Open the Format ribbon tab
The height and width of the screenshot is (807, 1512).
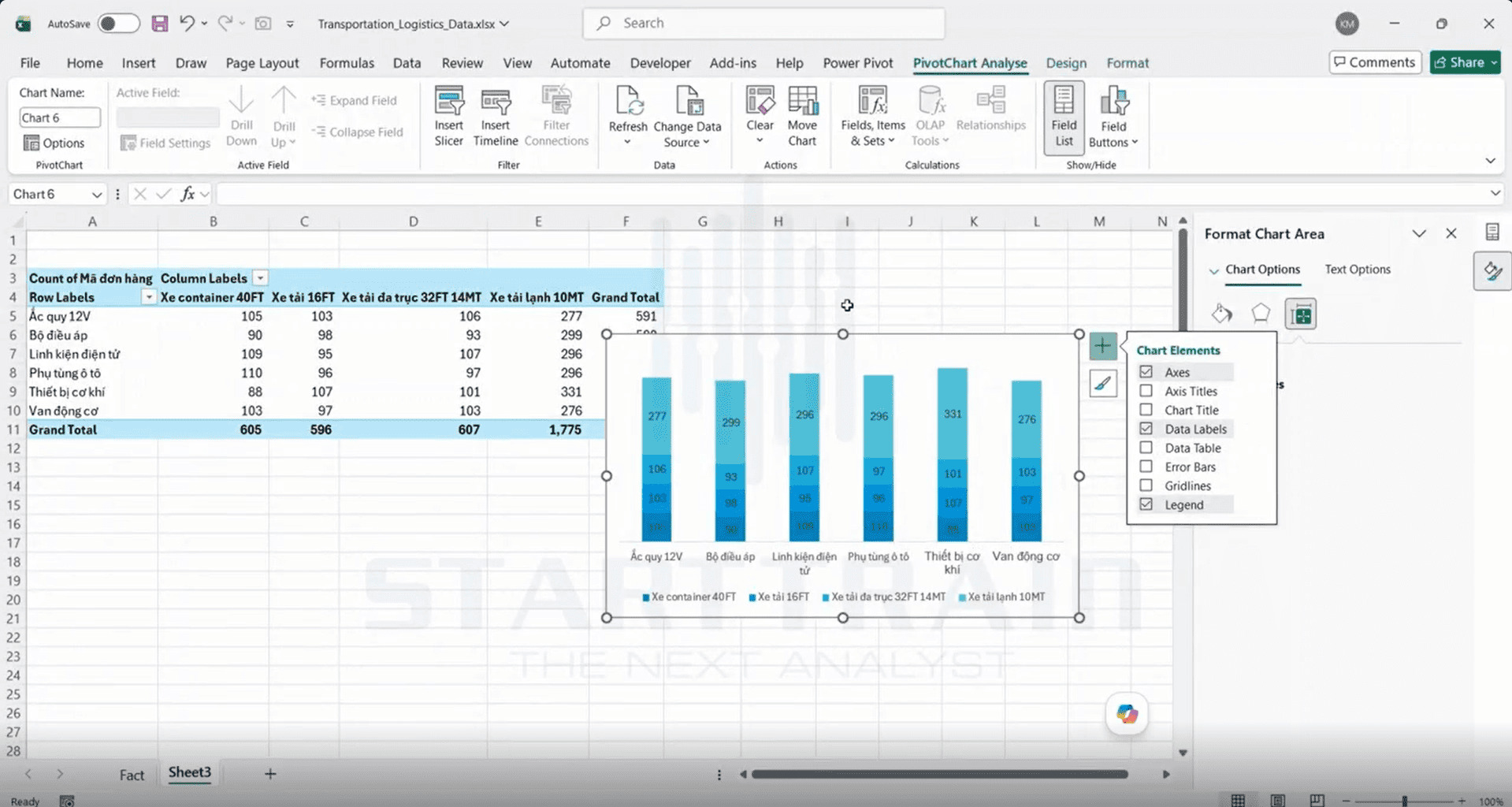(x=1127, y=63)
